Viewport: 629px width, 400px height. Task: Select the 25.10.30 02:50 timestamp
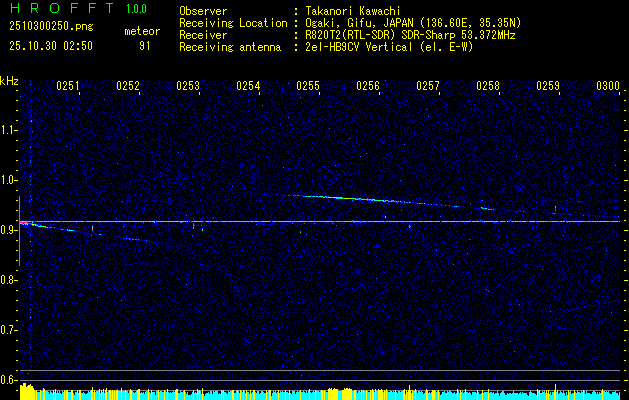pos(50,45)
